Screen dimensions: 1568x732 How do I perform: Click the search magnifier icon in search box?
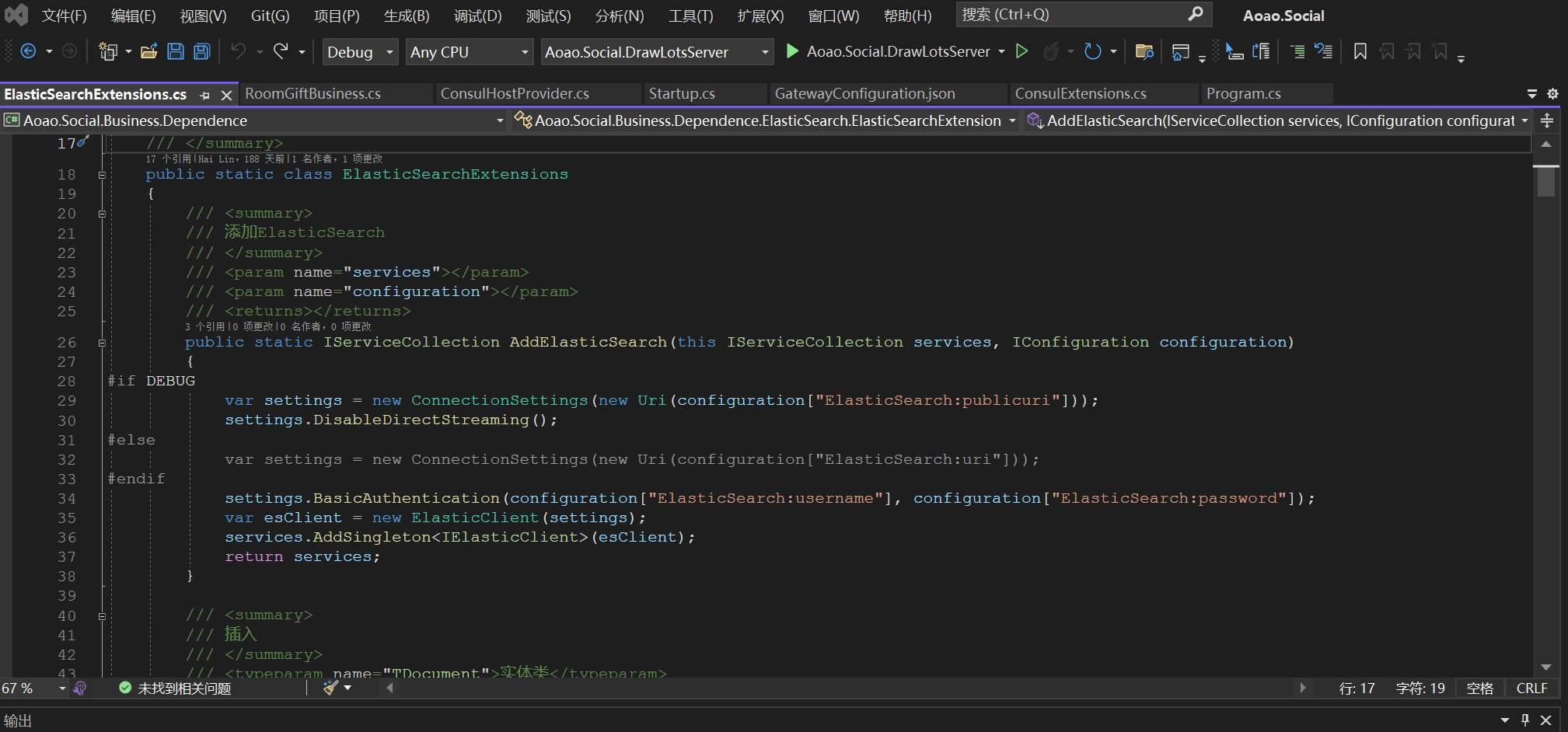point(1196,14)
